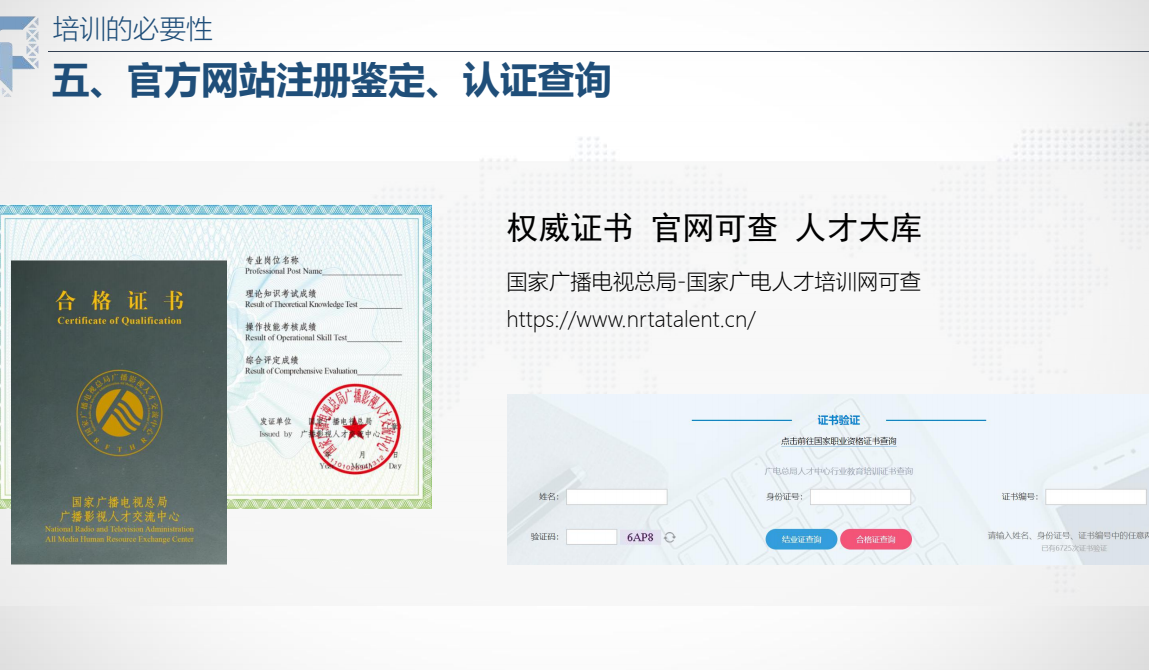The height and width of the screenshot is (670, 1149).
Task: Click the 6AP8 captcha image
Action: coord(640,537)
